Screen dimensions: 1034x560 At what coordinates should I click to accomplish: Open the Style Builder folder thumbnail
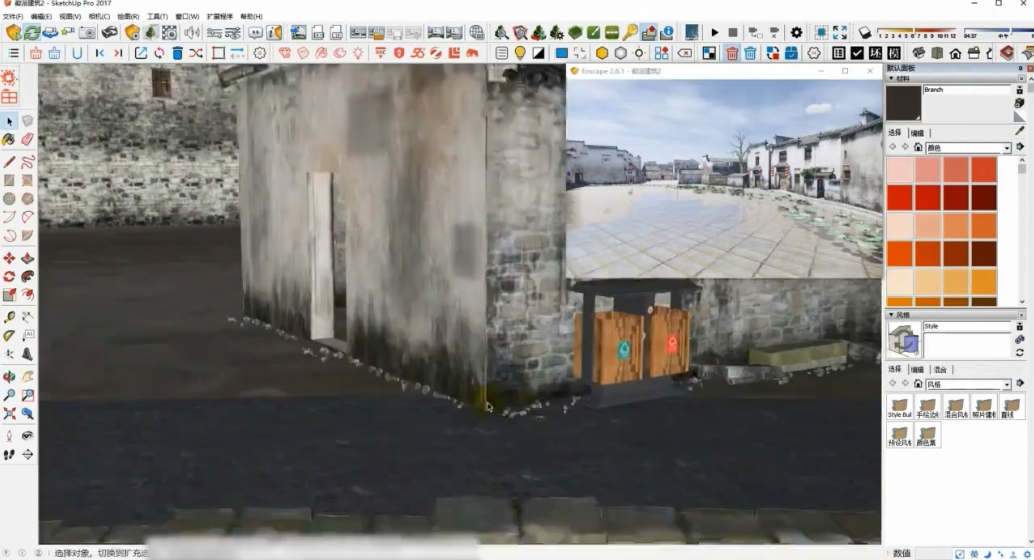tap(899, 407)
